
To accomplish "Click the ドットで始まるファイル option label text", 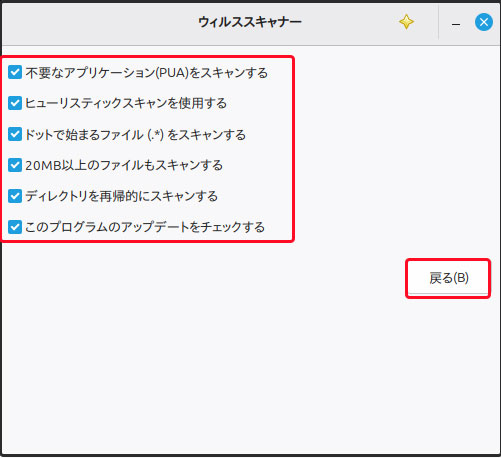I will coord(84,135).
